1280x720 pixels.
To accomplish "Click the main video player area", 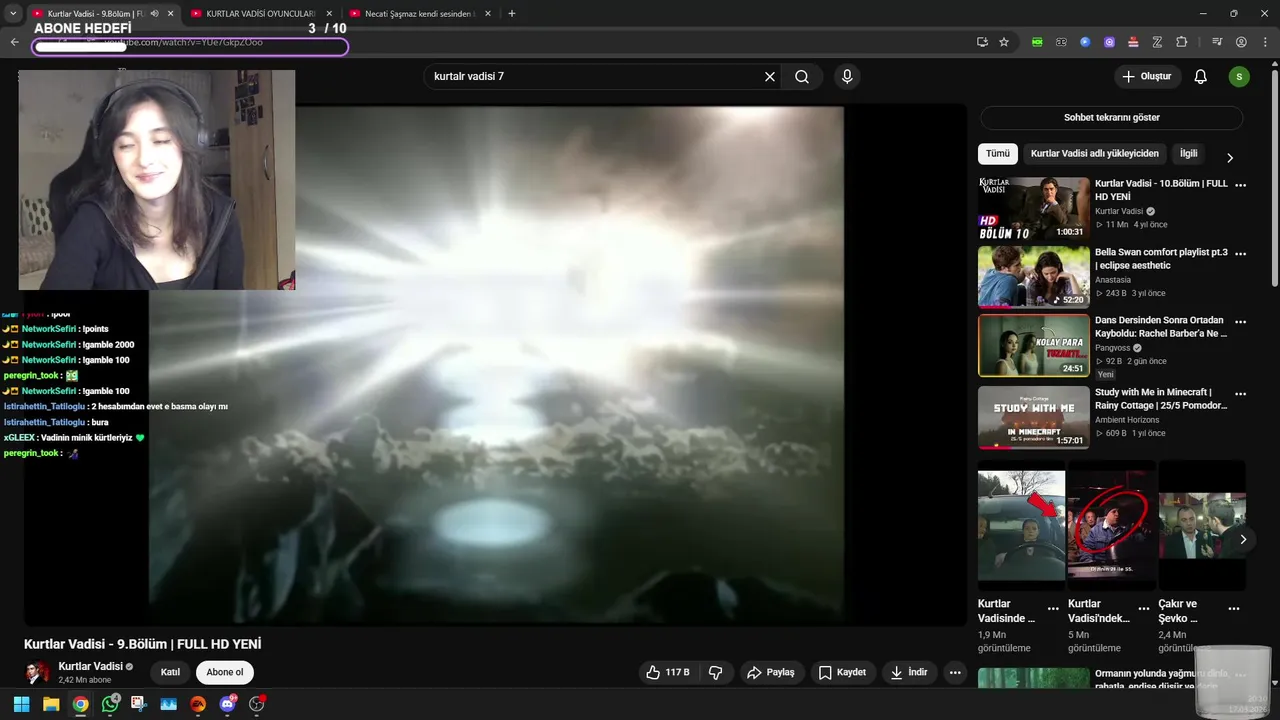I will click(x=496, y=365).
